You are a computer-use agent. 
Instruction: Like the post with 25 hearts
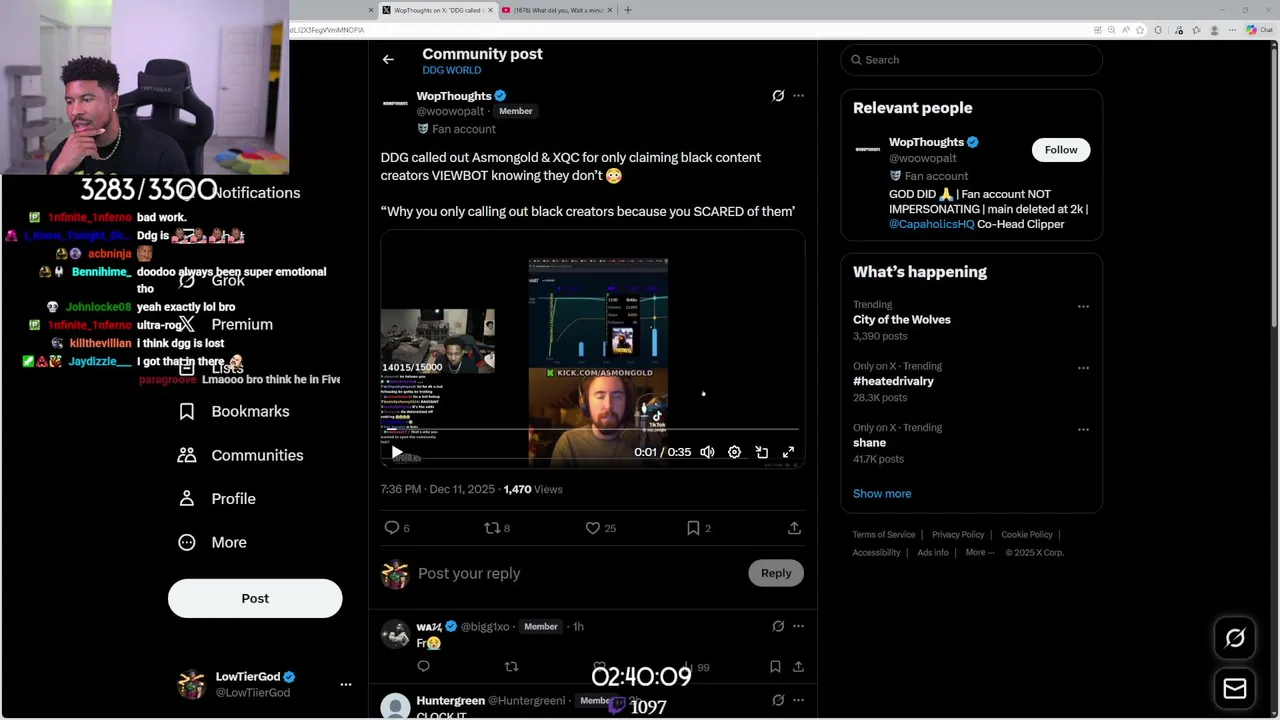coord(592,528)
